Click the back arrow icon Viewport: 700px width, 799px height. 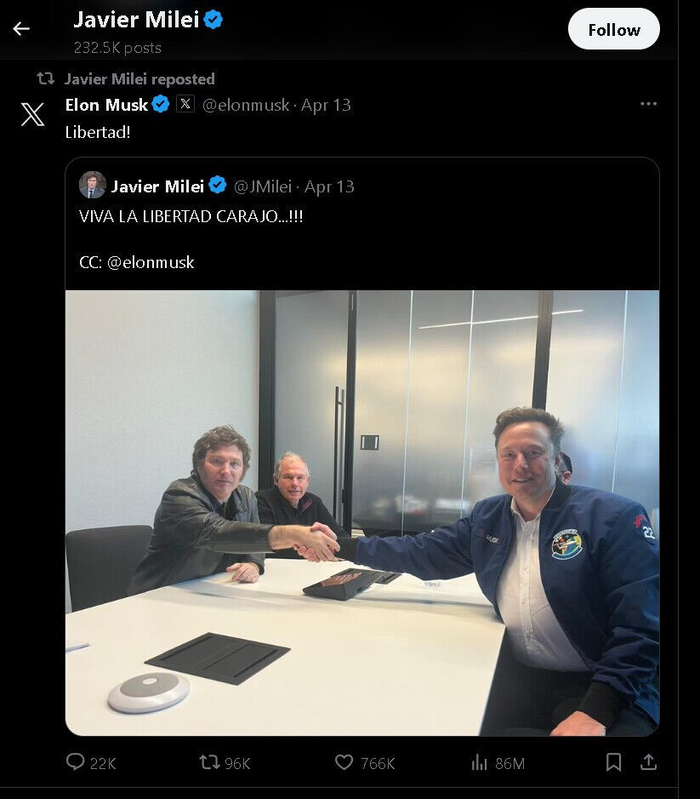pyautogui.click(x=21, y=29)
